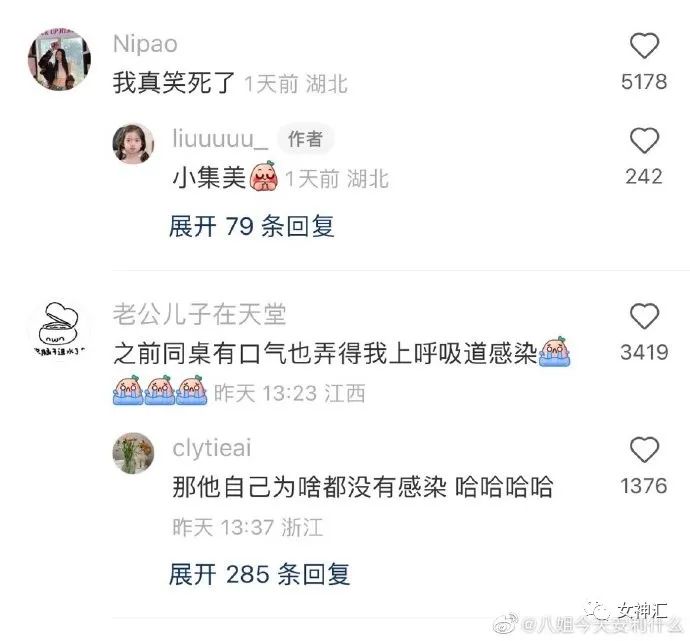Screen dimensions: 690x641
Task: Open liuuuuu_ username link
Action: coord(220,139)
